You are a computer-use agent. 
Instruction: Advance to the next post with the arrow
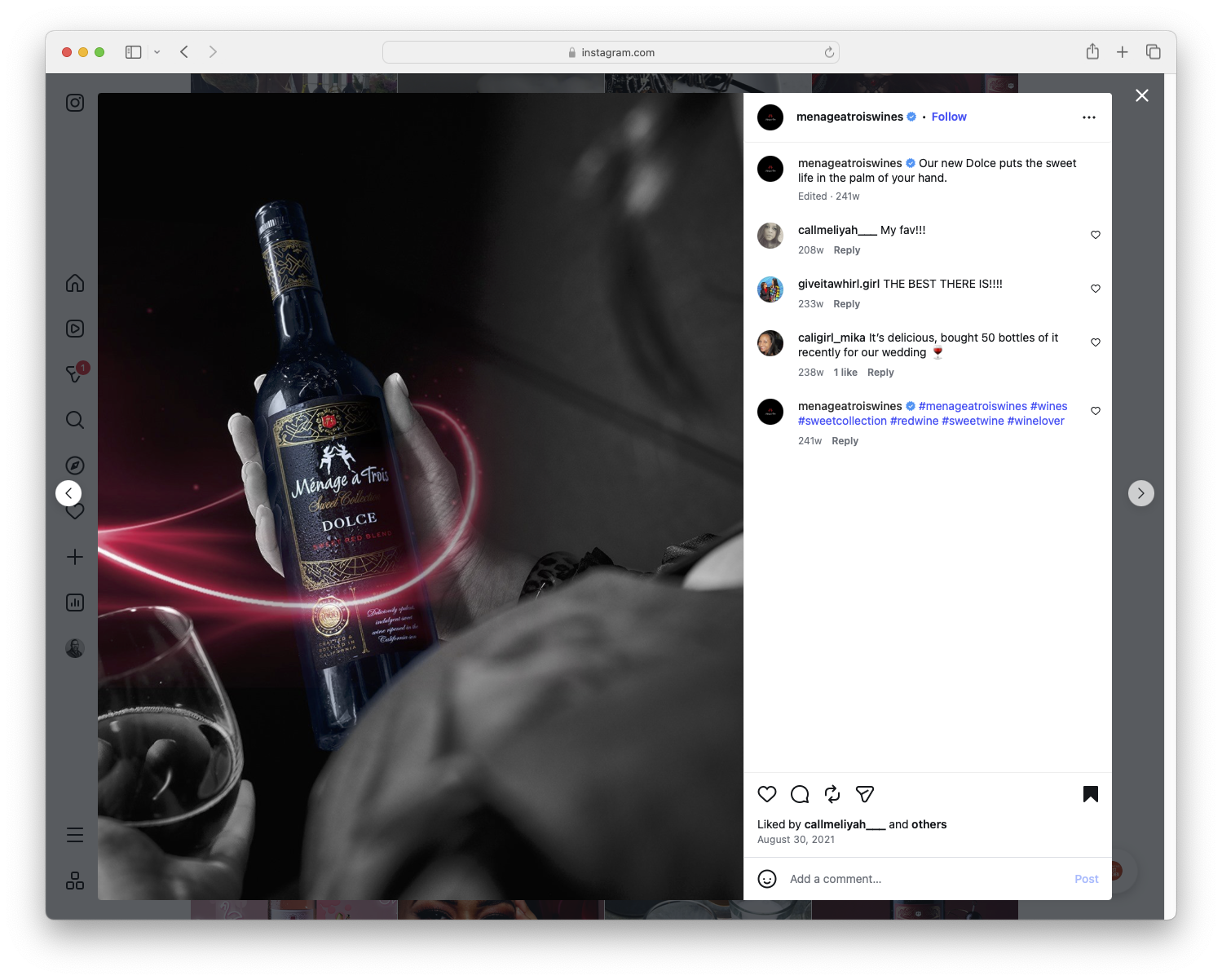click(1140, 493)
